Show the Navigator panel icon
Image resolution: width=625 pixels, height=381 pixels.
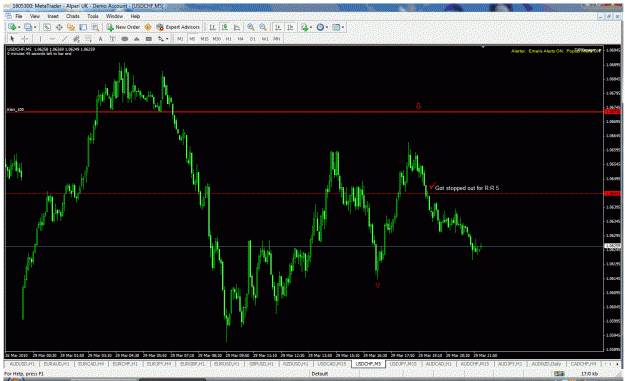coord(71,27)
